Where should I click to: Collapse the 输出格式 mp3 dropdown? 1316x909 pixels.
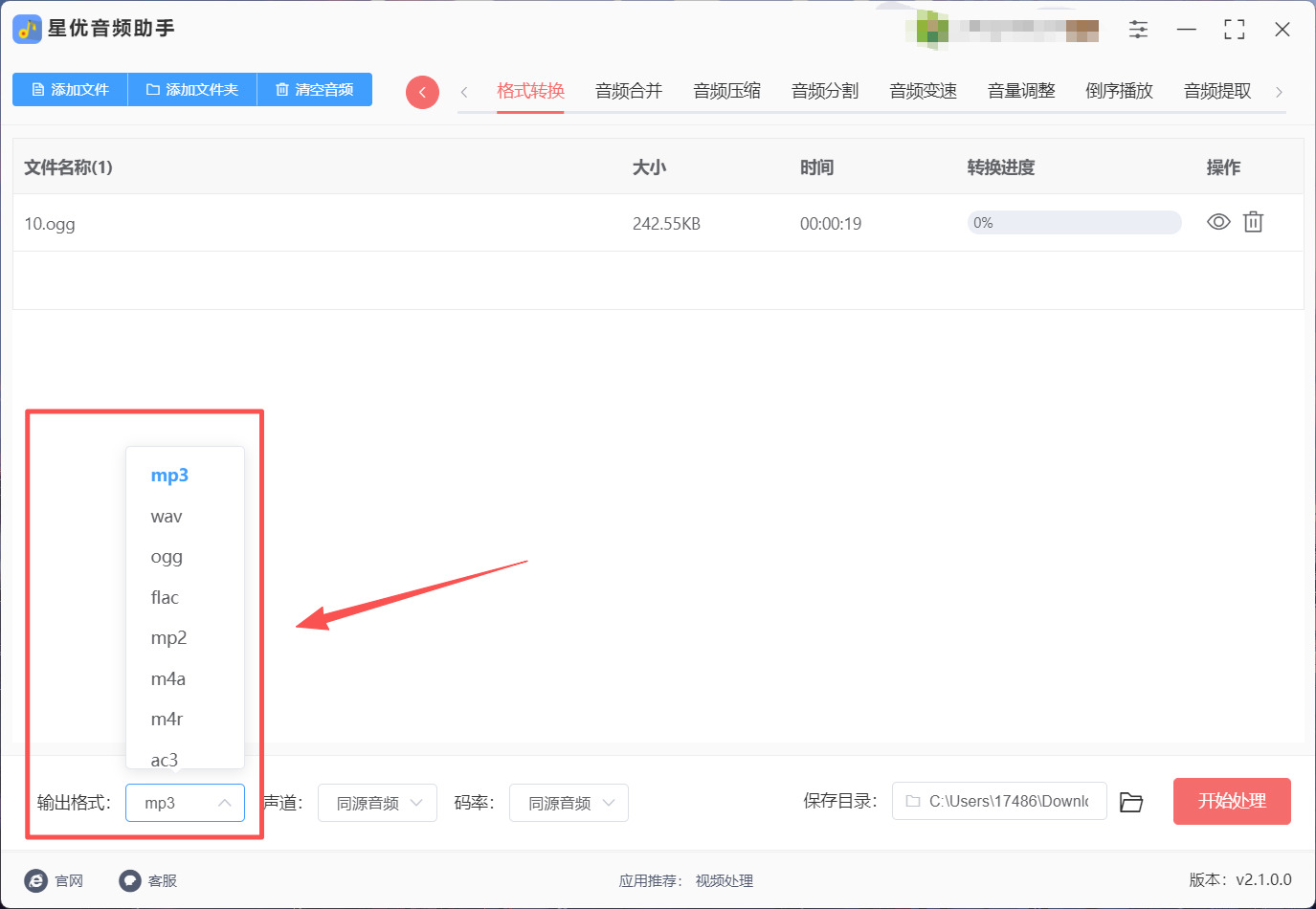(x=185, y=803)
